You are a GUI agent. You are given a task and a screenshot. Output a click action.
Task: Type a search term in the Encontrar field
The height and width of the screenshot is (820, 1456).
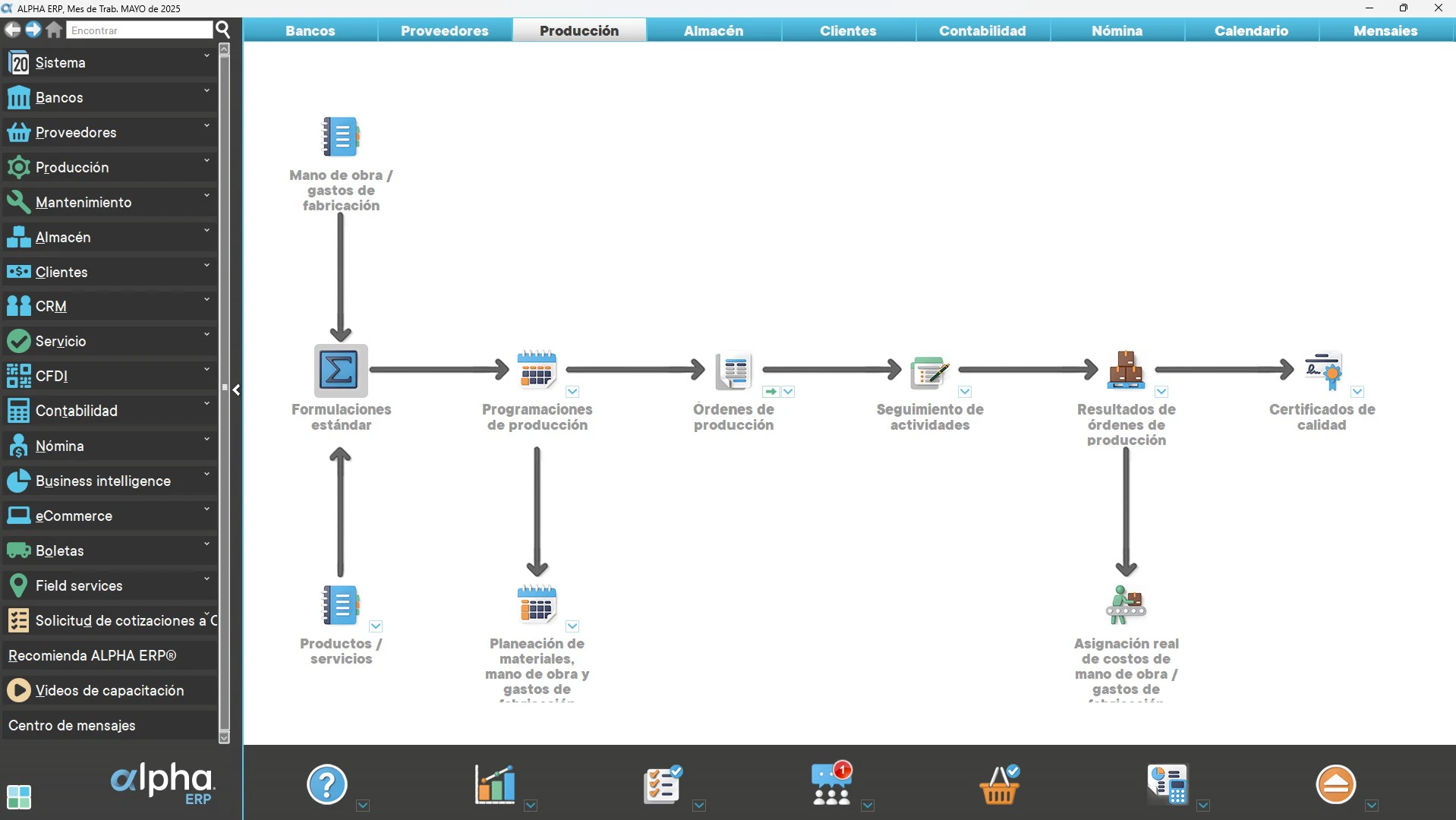[139, 30]
